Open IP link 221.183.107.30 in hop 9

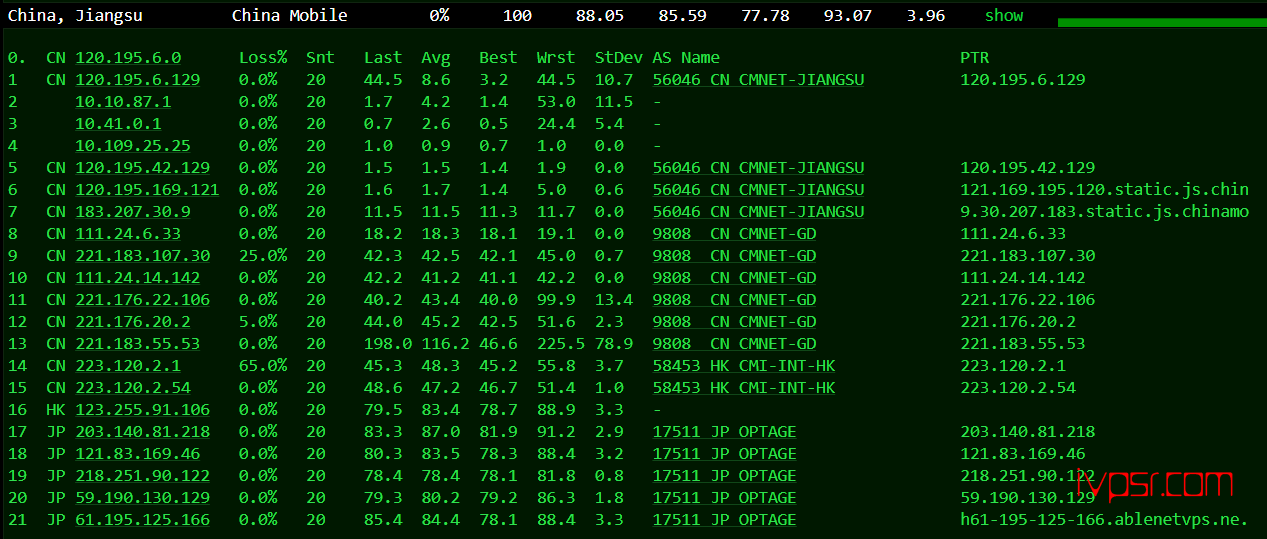point(143,256)
